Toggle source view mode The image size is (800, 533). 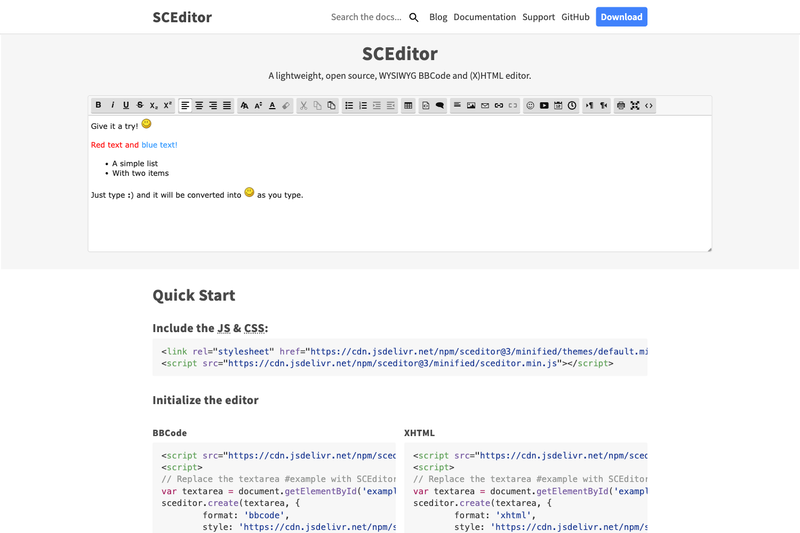tap(648, 105)
